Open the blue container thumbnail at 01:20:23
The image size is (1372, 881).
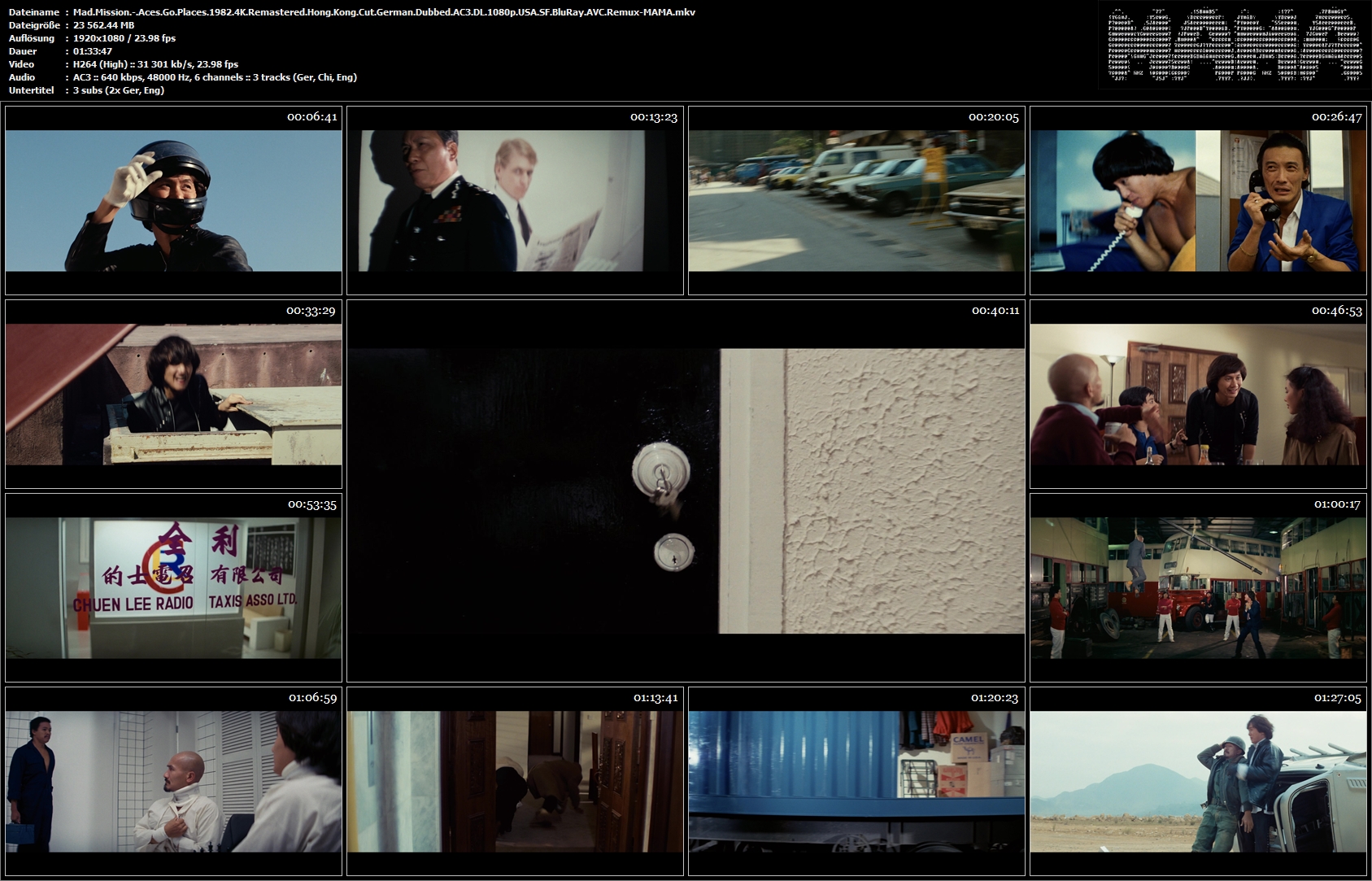point(856,781)
